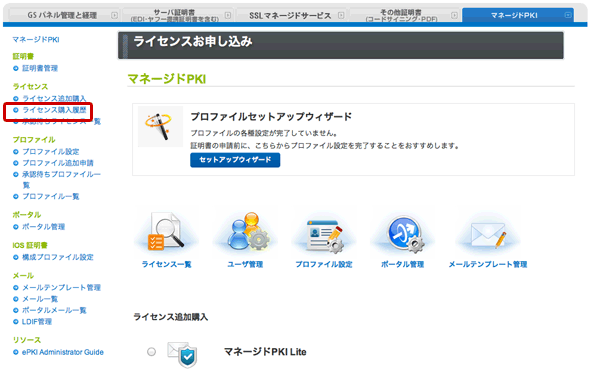
Task: Open the メールテンプレート管理 envelope icon
Action: click(488, 235)
